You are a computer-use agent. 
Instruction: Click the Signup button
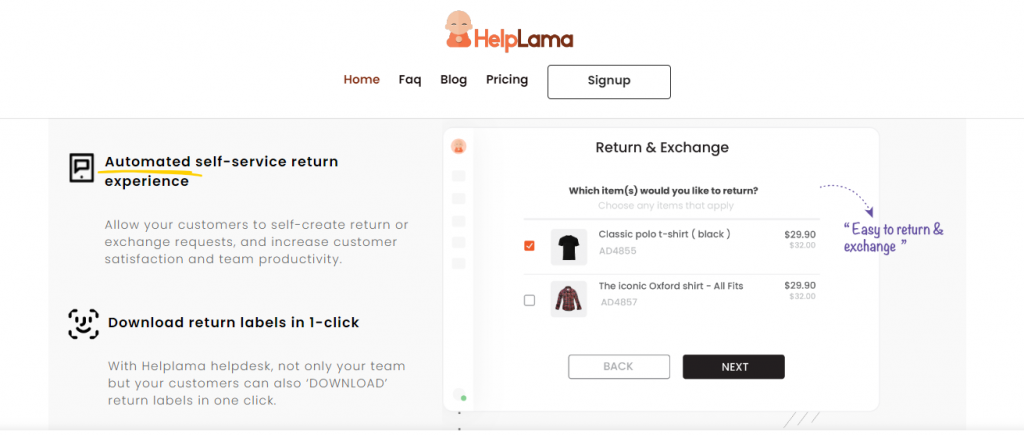click(x=609, y=82)
